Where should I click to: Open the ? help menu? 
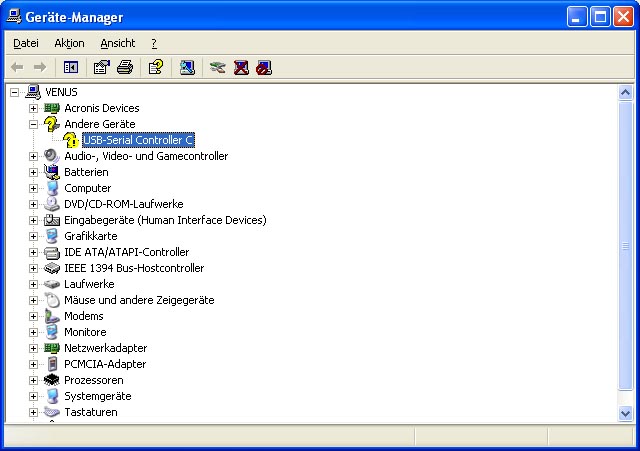pyautogui.click(x=154, y=43)
